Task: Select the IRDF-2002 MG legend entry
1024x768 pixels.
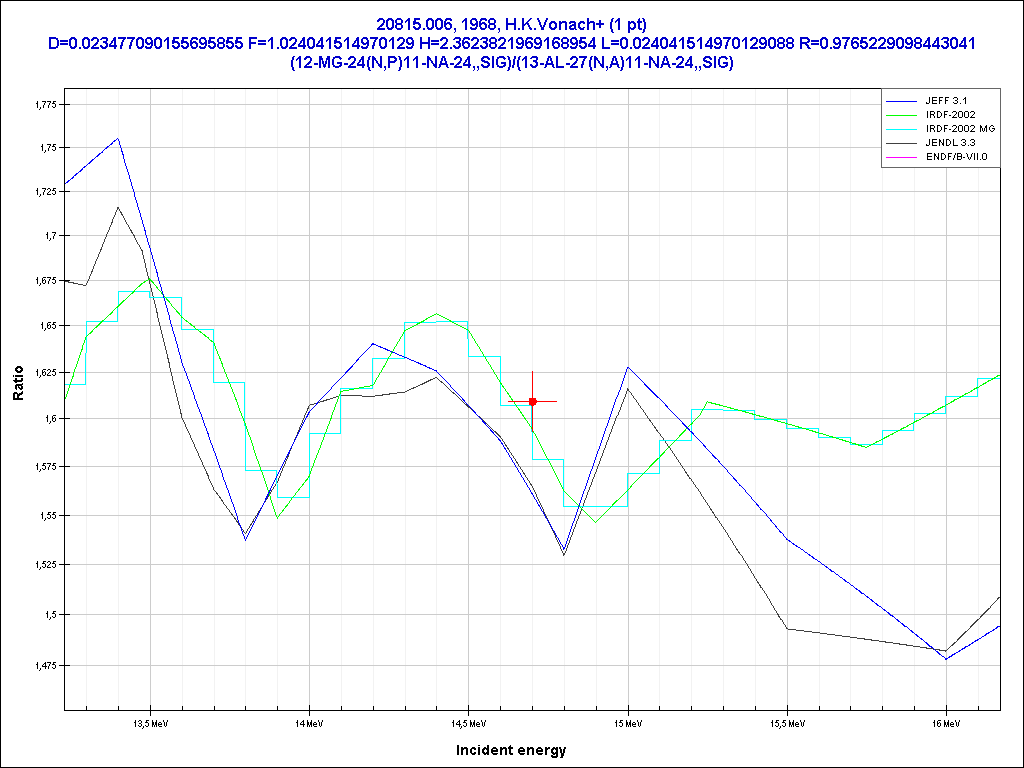Action: (957, 129)
